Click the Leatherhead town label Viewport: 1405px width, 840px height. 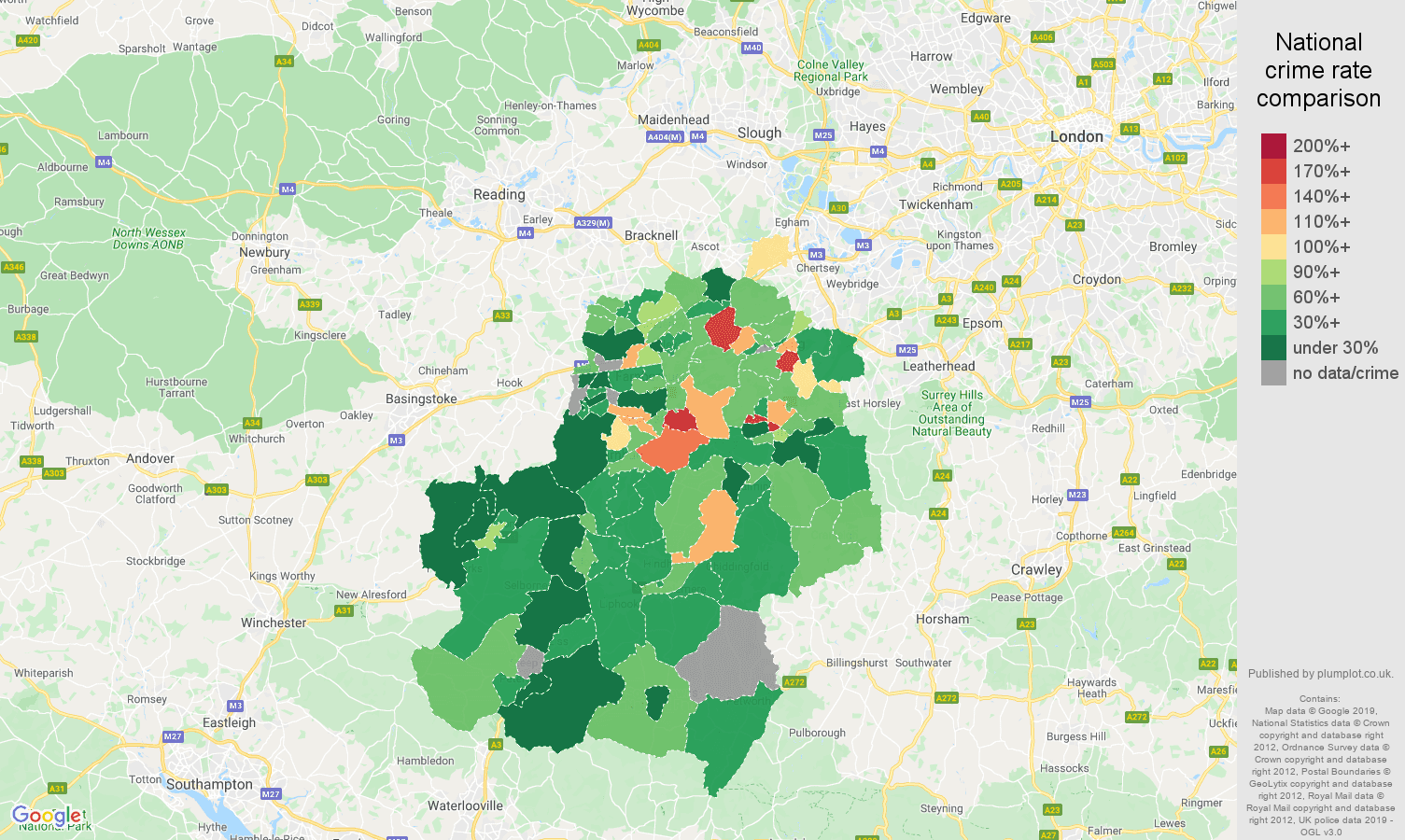(938, 366)
